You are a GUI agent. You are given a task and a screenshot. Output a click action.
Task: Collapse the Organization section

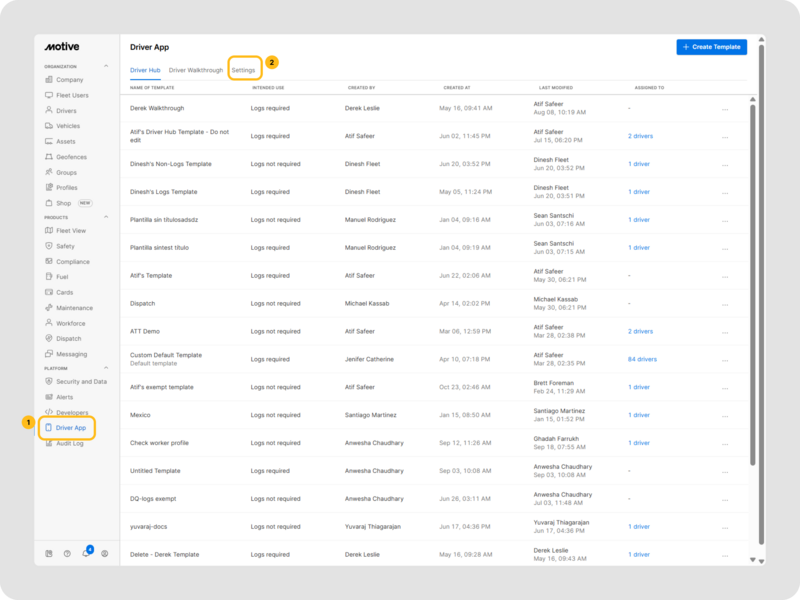[107, 66]
